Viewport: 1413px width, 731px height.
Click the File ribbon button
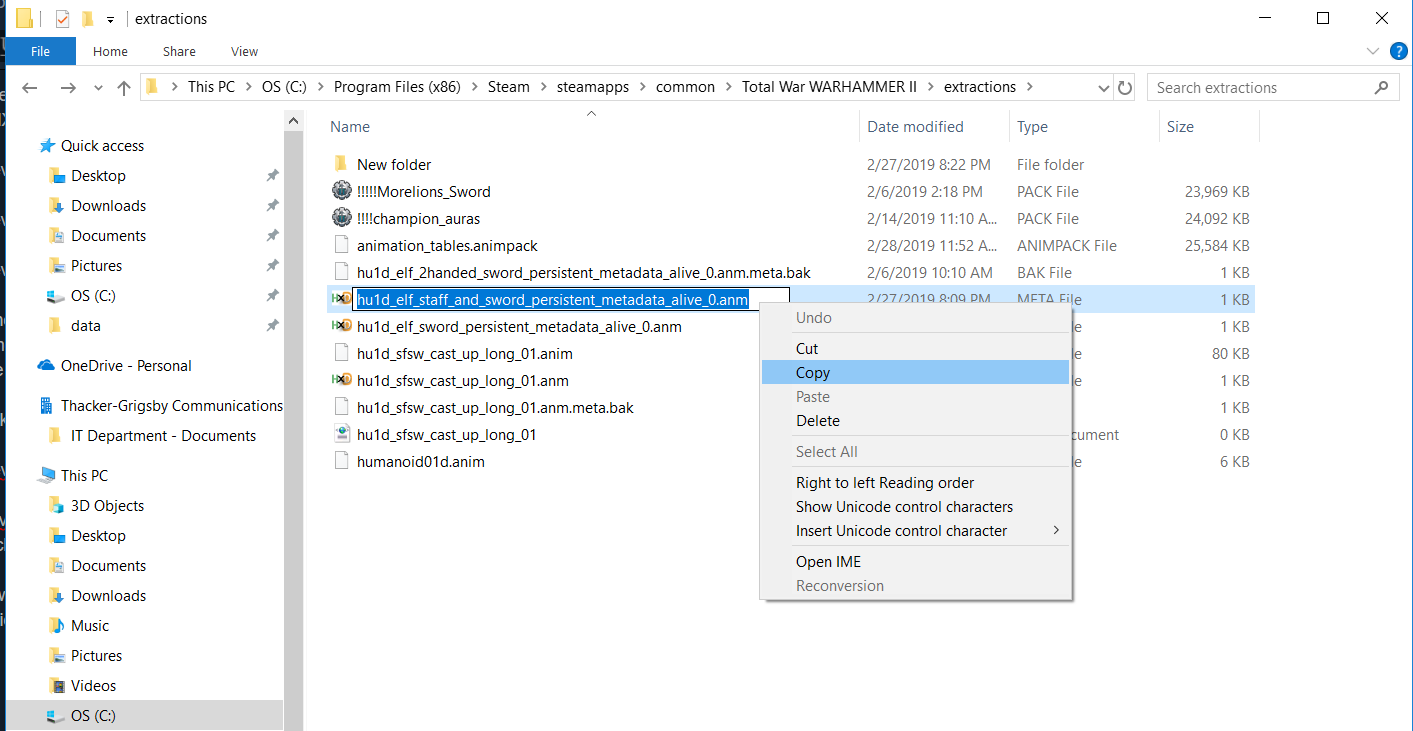coord(40,51)
